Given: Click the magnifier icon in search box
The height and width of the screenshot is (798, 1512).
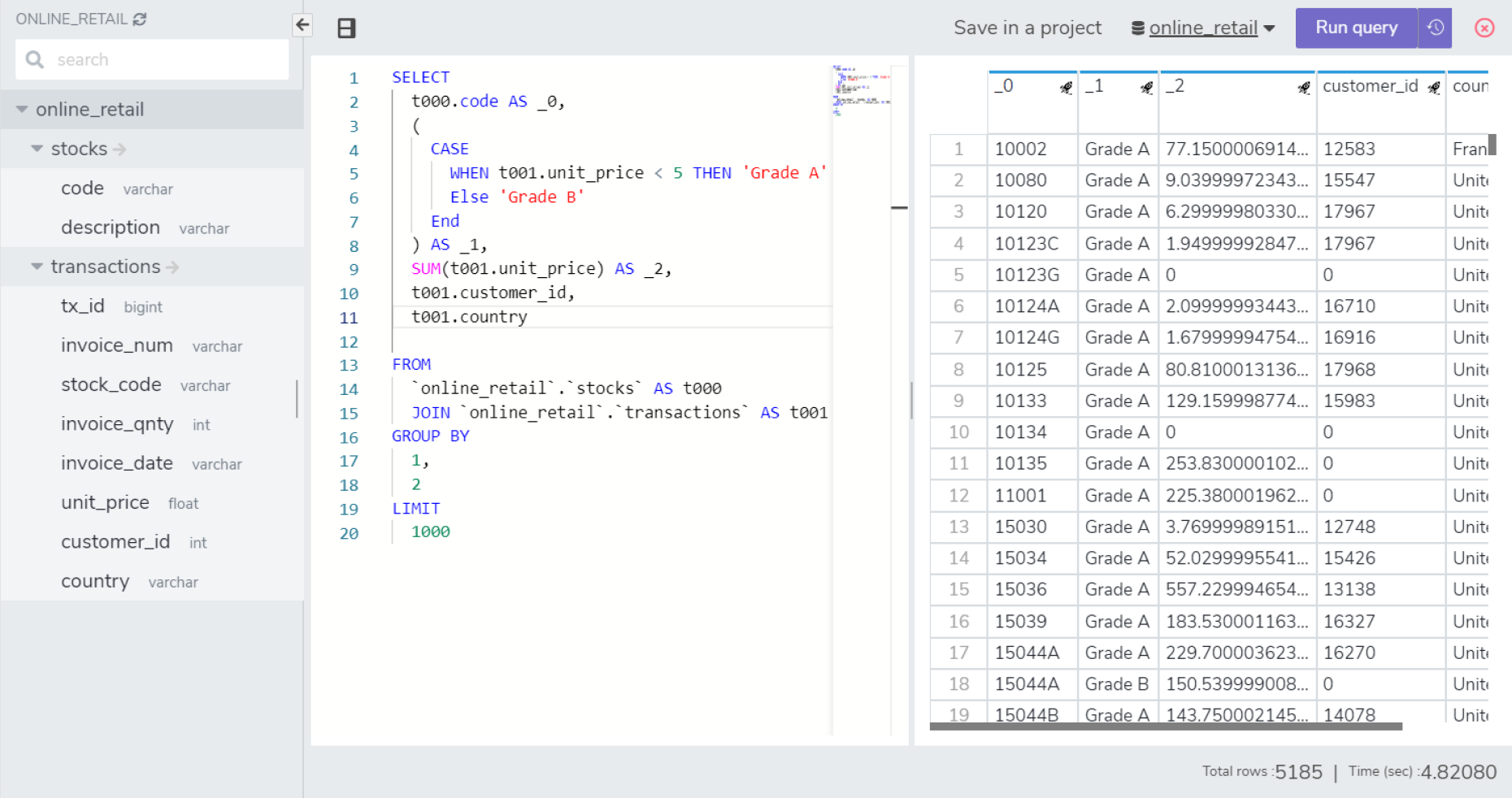Looking at the screenshot, I should click(34, 59).
